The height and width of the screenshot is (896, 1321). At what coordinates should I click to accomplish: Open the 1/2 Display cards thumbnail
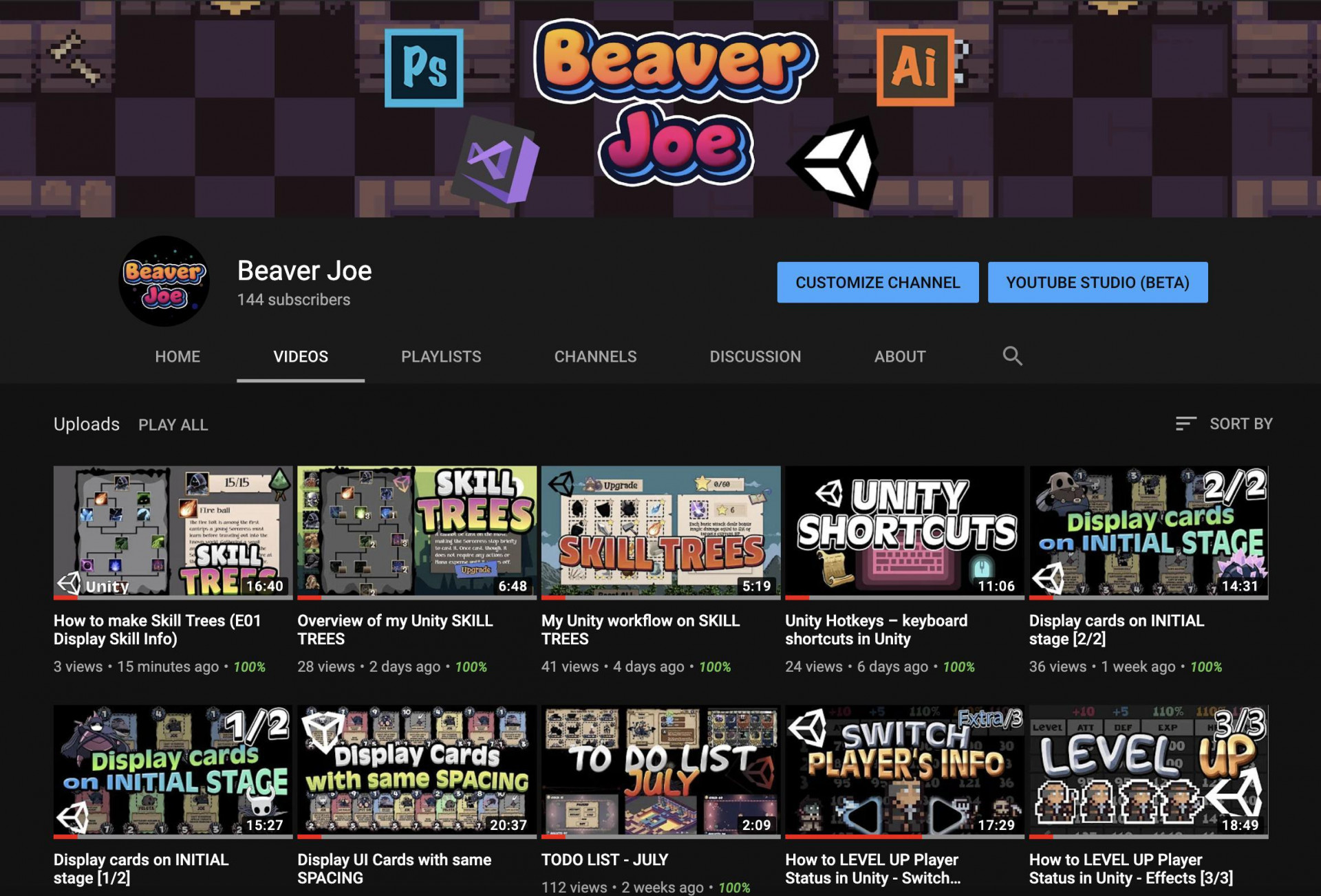173,770
